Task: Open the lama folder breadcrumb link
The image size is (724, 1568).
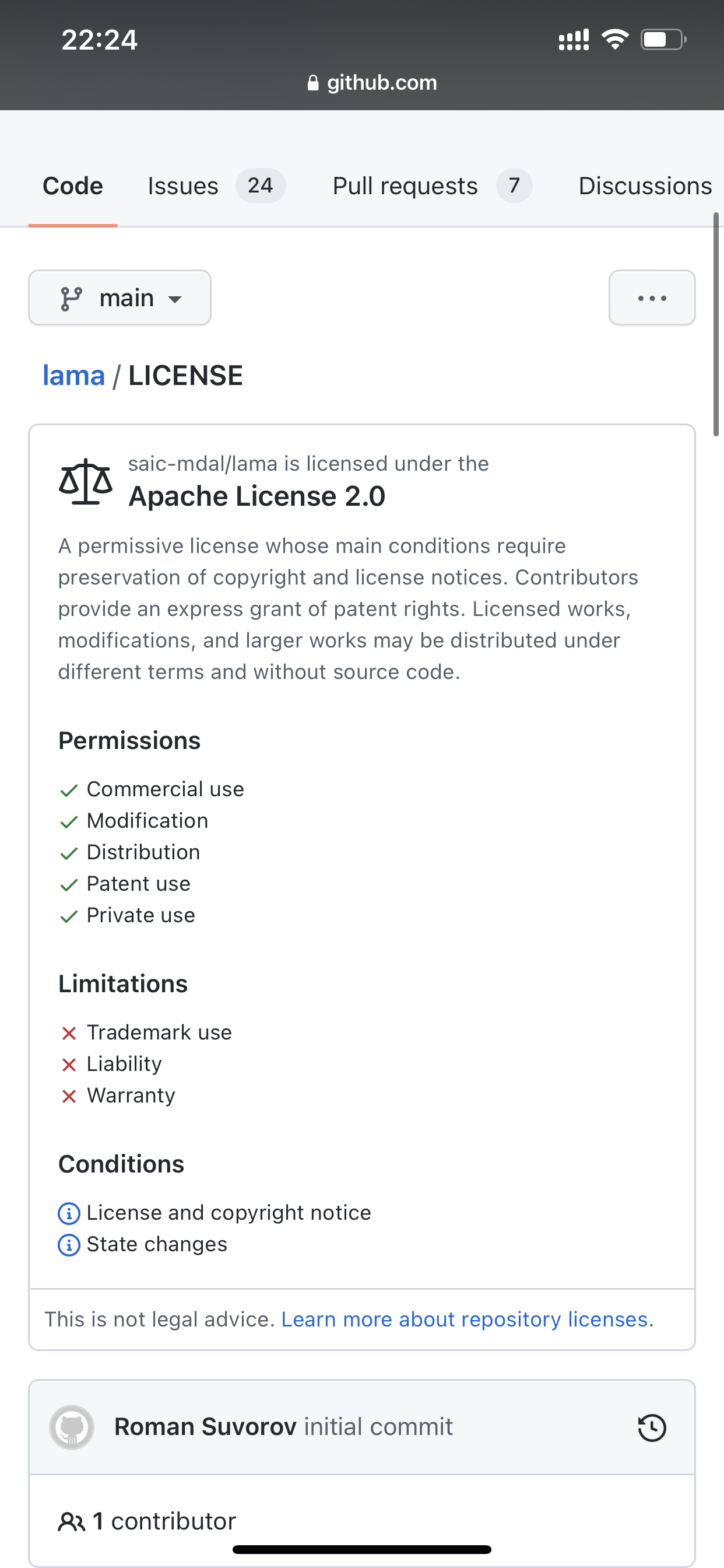Action: click(74, 375)
